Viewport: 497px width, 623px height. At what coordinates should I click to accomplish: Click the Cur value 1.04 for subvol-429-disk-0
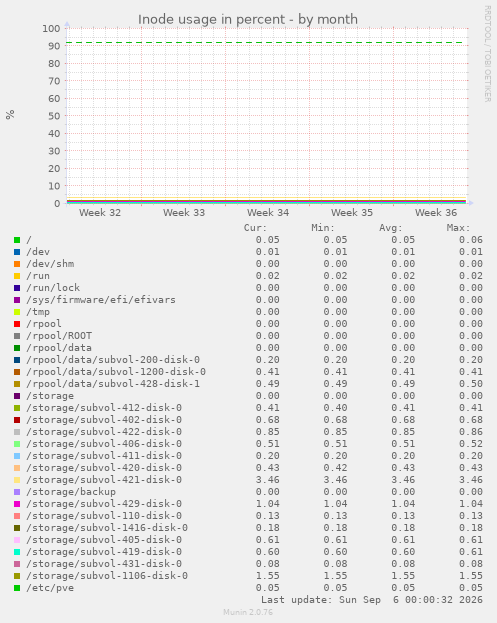tap(268, 504)
